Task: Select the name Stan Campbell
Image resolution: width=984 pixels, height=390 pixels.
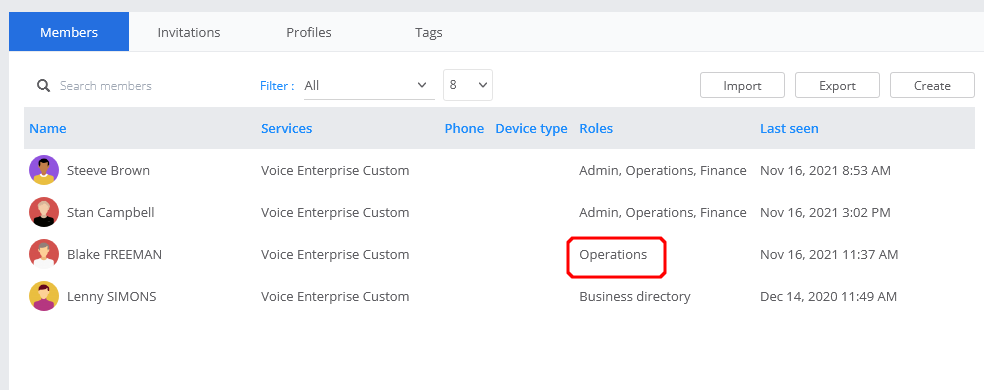Action: (x=110, y=212)
